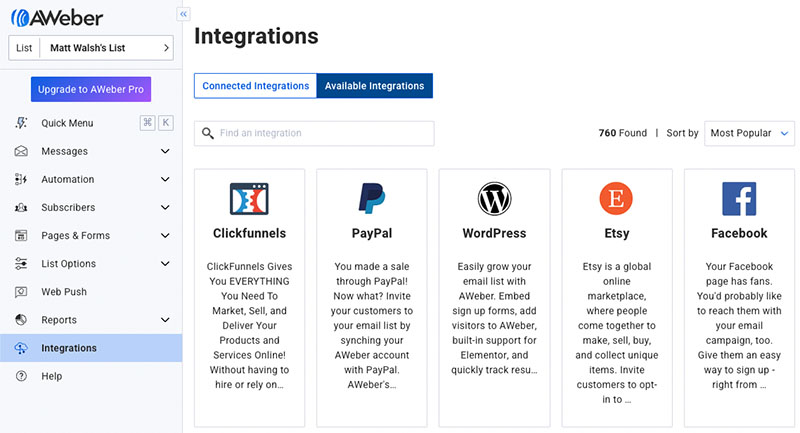Open Help in the sidebar
The height and width of the screenshot is (433, 800).
point(91,376)
